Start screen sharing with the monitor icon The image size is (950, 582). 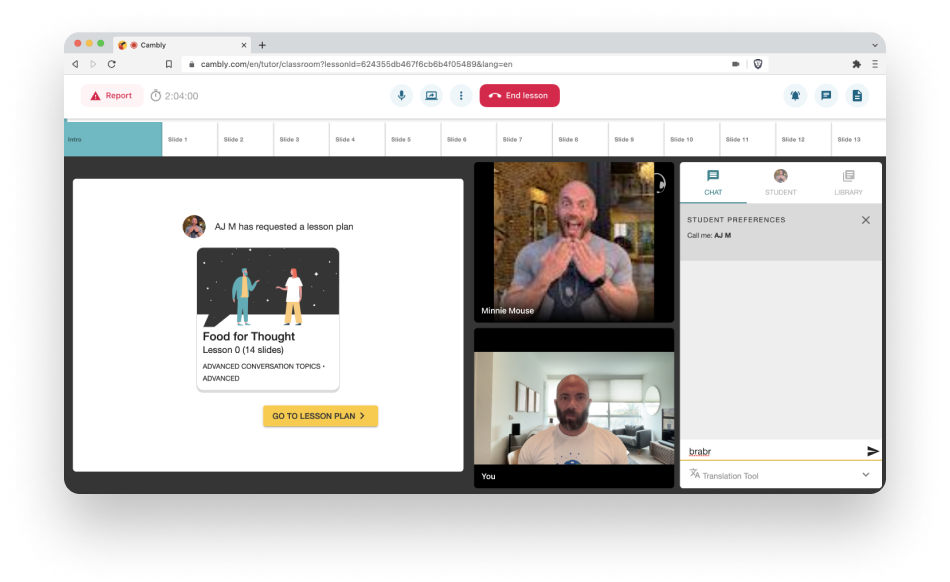pos(431,96)
